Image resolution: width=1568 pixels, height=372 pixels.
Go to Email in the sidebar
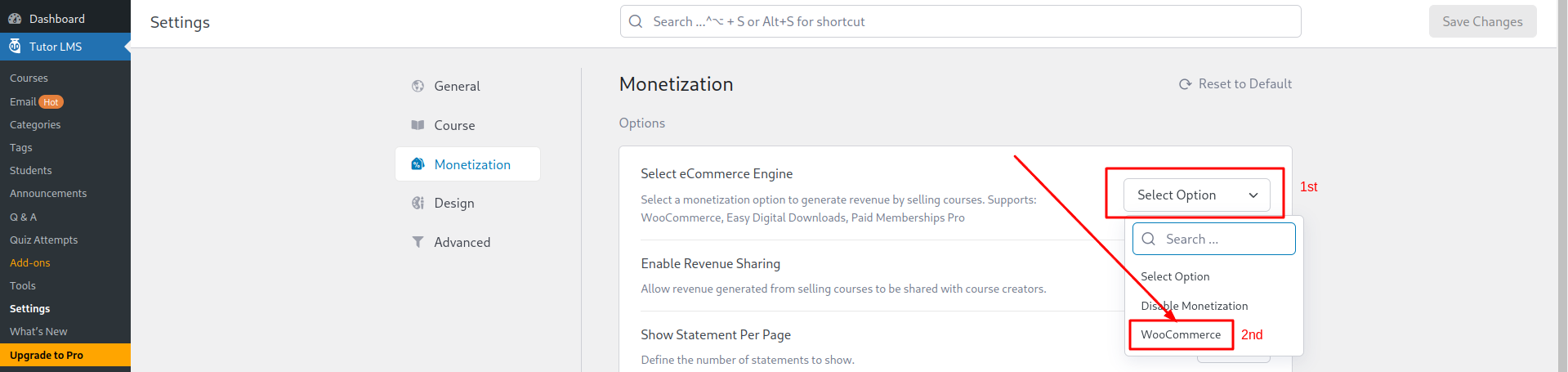tap(22, 101)
